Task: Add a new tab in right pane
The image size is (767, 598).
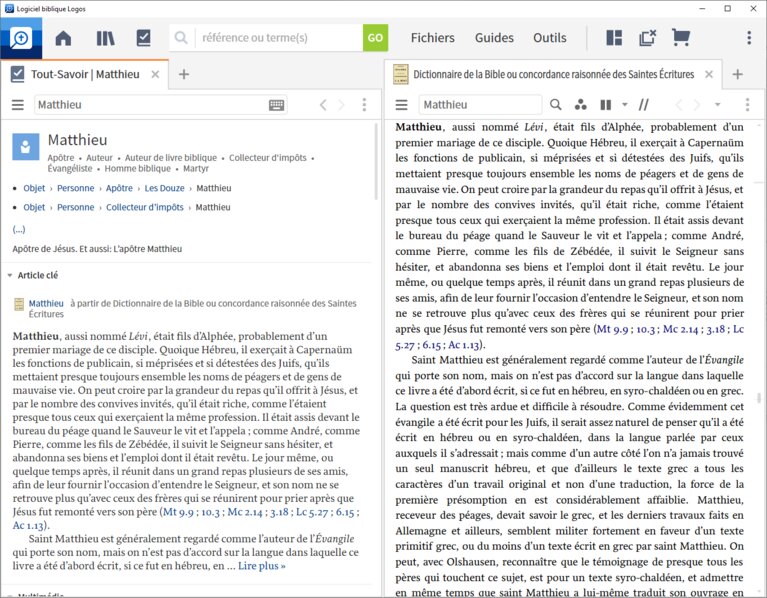Action: (x=738, y=74)
